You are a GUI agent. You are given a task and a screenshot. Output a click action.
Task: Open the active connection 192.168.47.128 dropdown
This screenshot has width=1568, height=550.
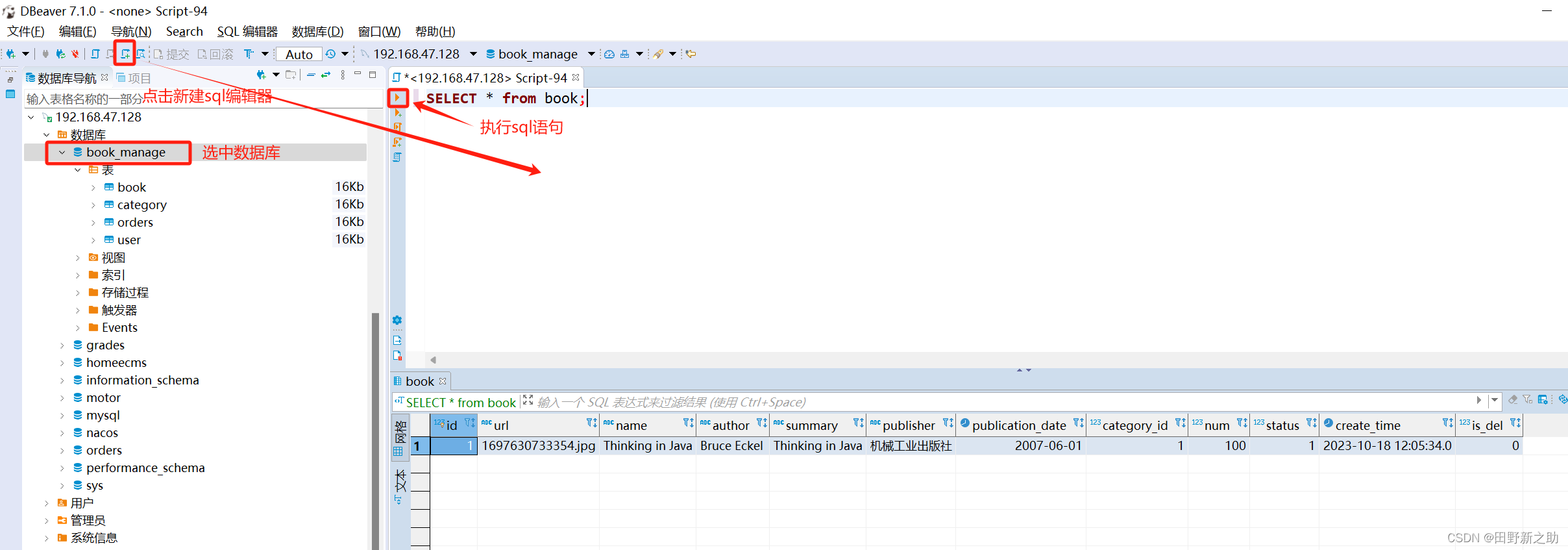[473, 54]
